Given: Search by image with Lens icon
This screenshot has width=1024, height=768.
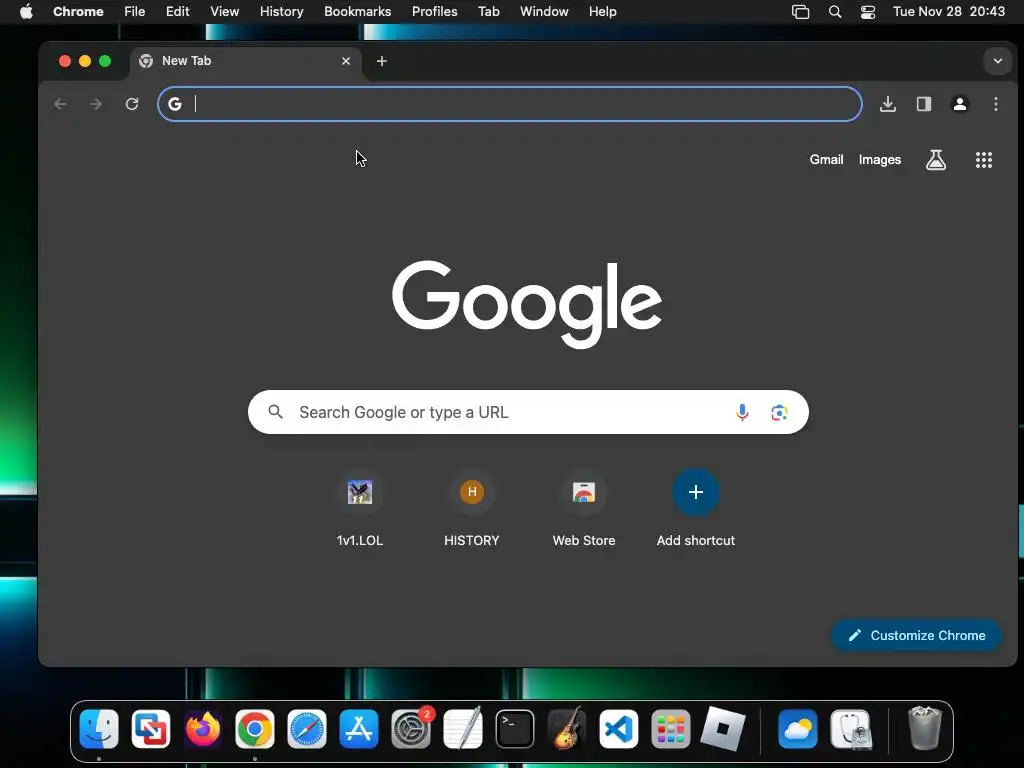Looking at the screenshot, I should tap(778, 412).
